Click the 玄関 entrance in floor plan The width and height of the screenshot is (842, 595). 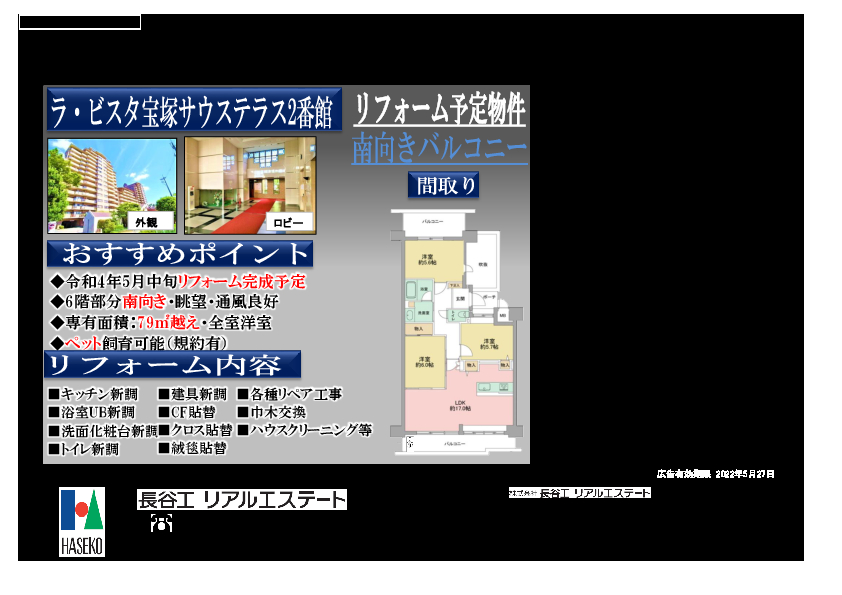point(459,298)
